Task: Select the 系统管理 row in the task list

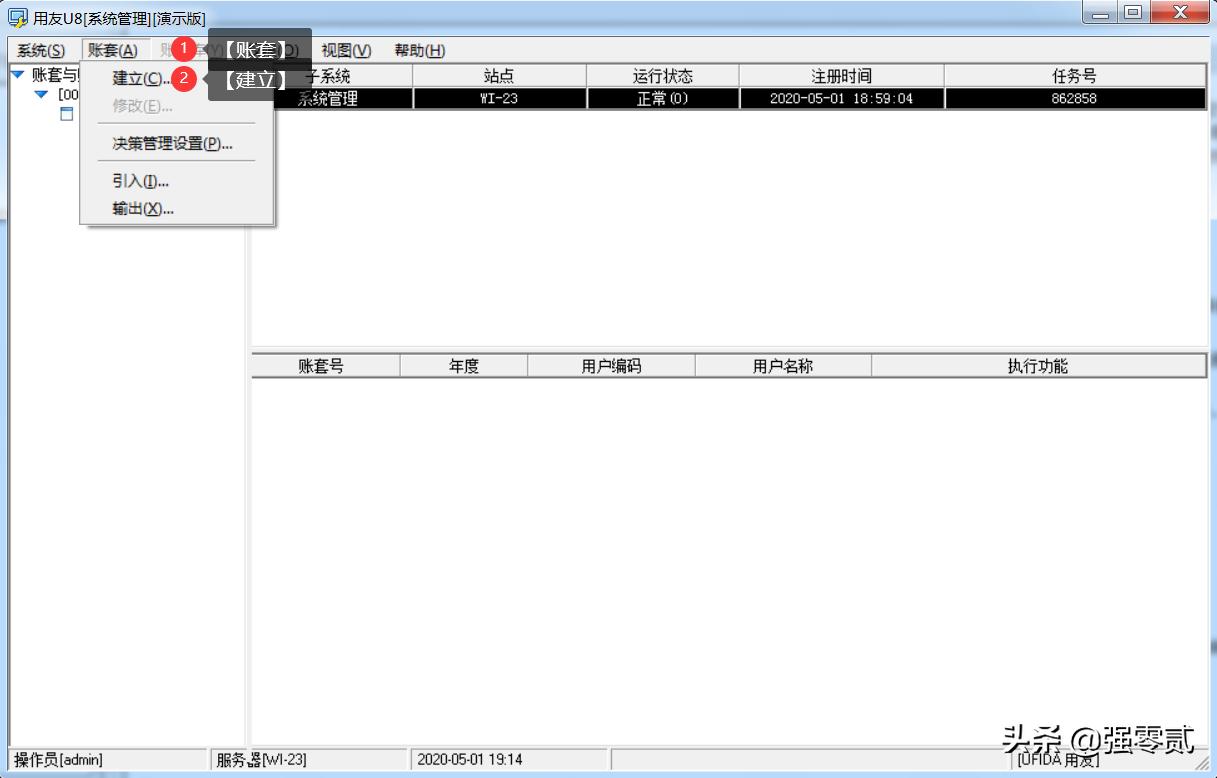Action: (x=330, y=98)
